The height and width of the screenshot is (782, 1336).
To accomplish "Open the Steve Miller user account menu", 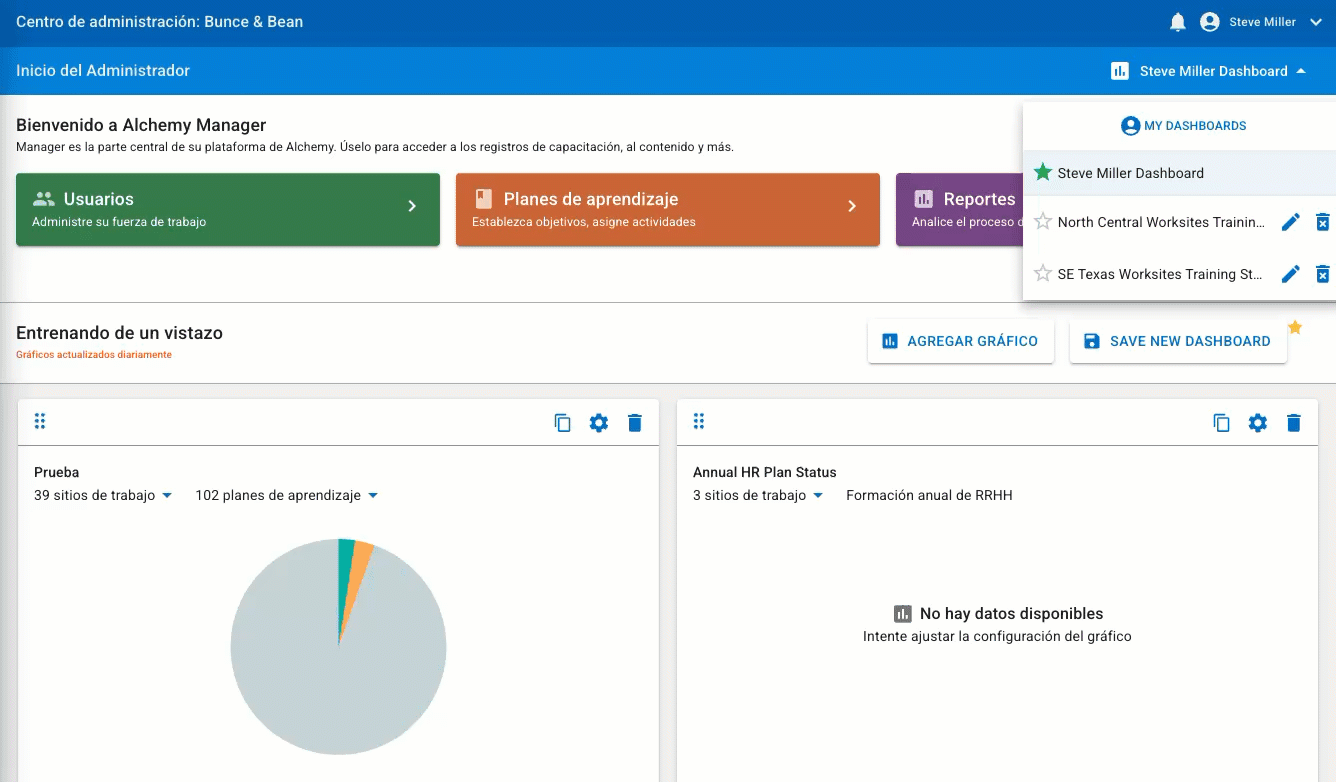I will pyautogui.click(x=1262, y=22).
